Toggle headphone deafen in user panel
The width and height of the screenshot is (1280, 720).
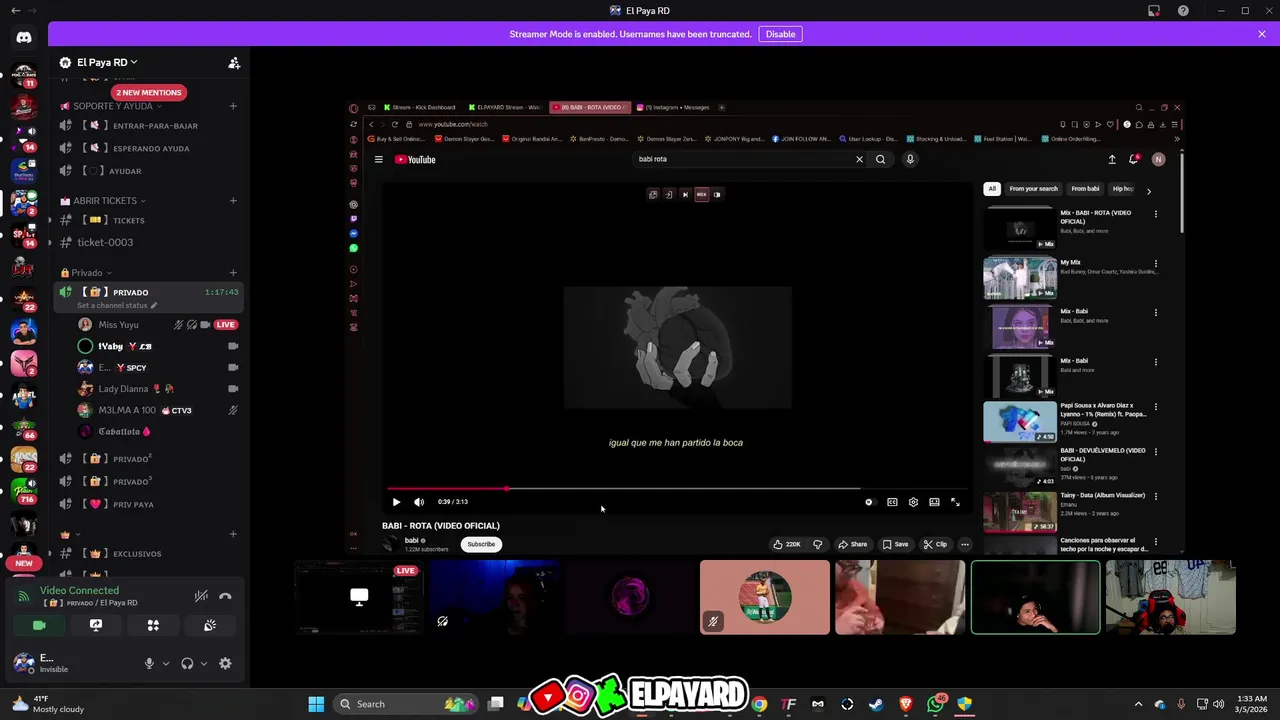point(187,663)
